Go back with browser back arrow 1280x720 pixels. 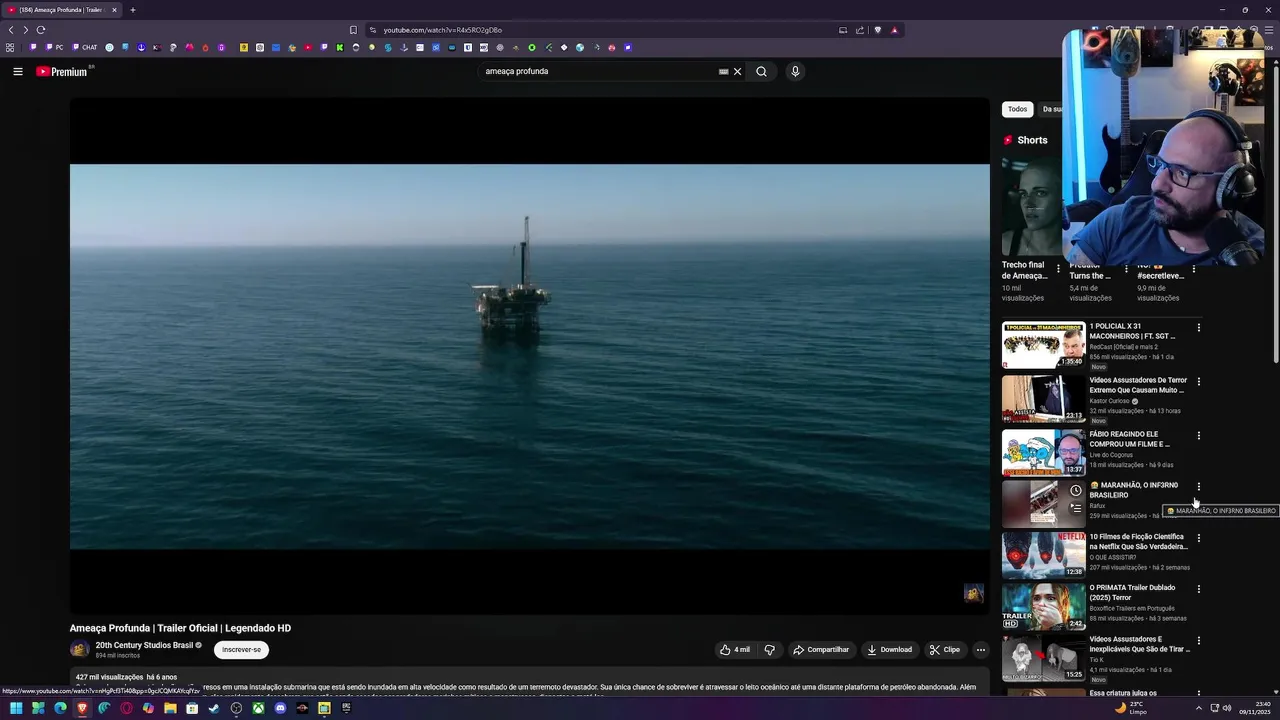click(11, 30)
